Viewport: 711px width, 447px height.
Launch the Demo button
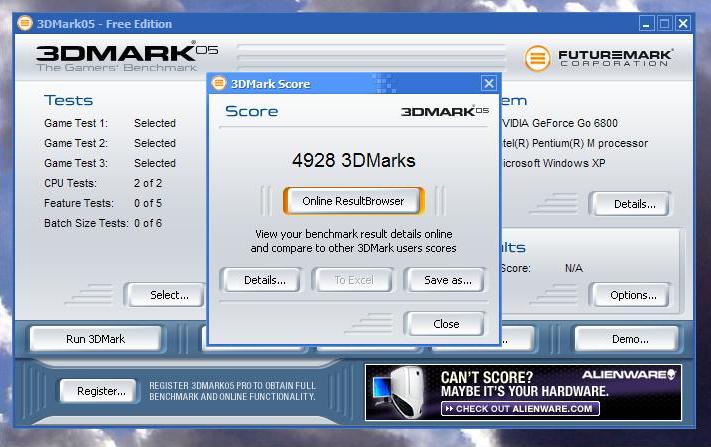pyautogui.click(x=630, y=339)
